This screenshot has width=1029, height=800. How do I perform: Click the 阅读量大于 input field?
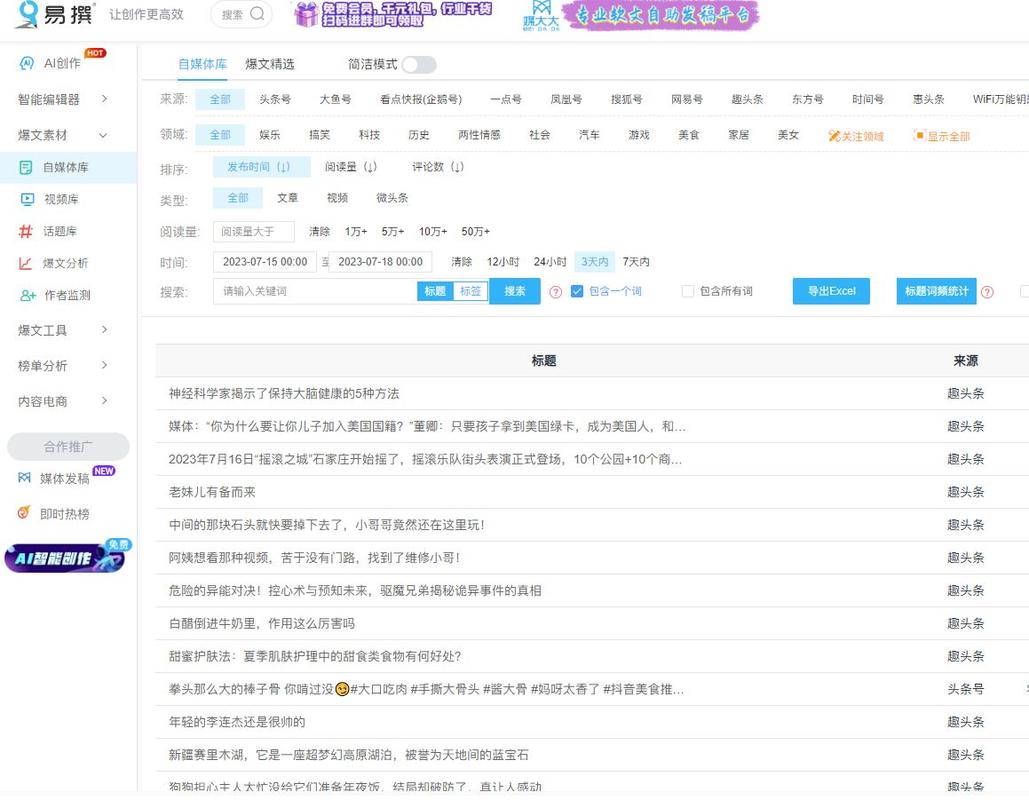[x=254, y=232]
